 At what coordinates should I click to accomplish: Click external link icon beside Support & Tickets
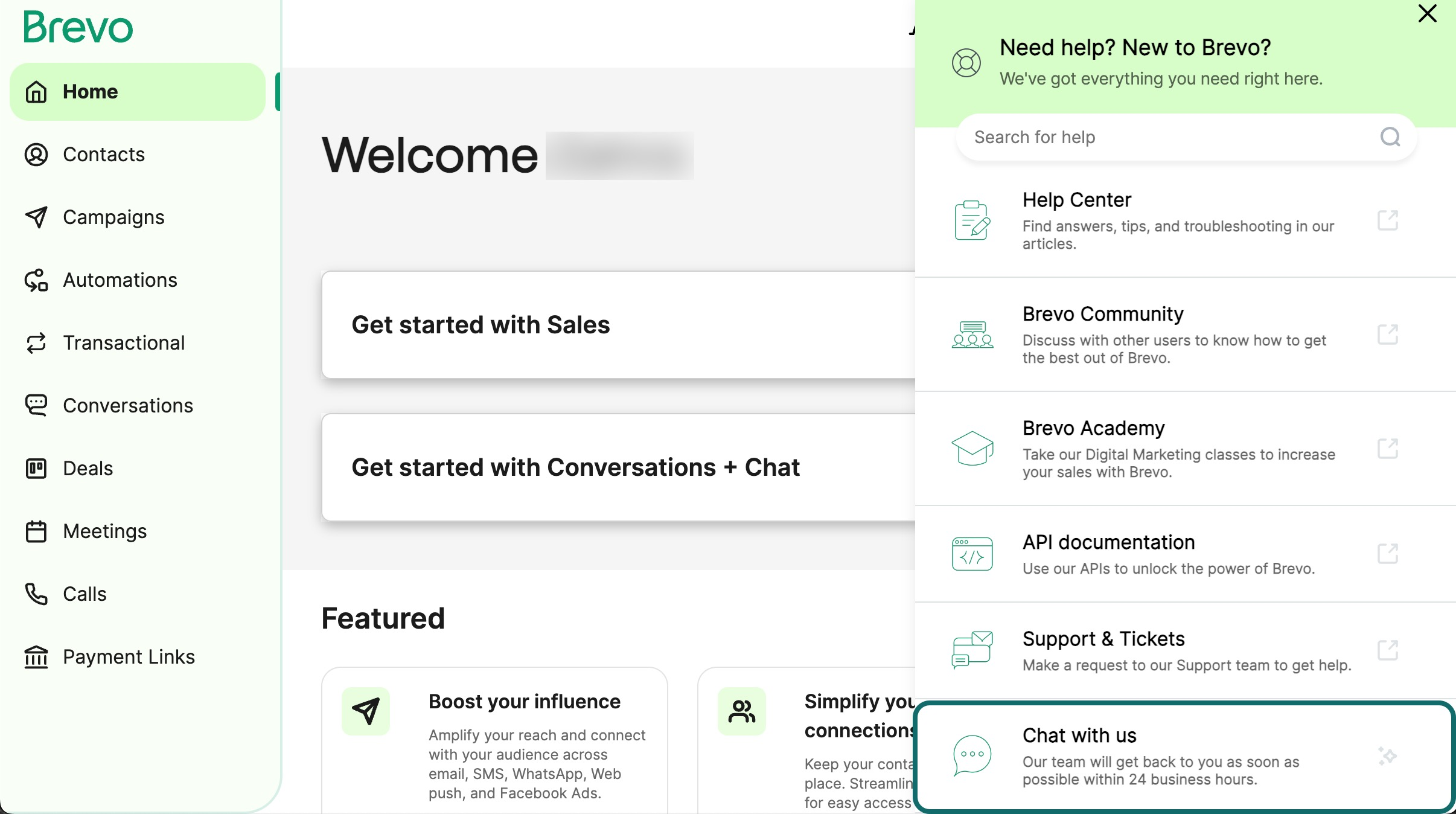[x=1388, y=650]
